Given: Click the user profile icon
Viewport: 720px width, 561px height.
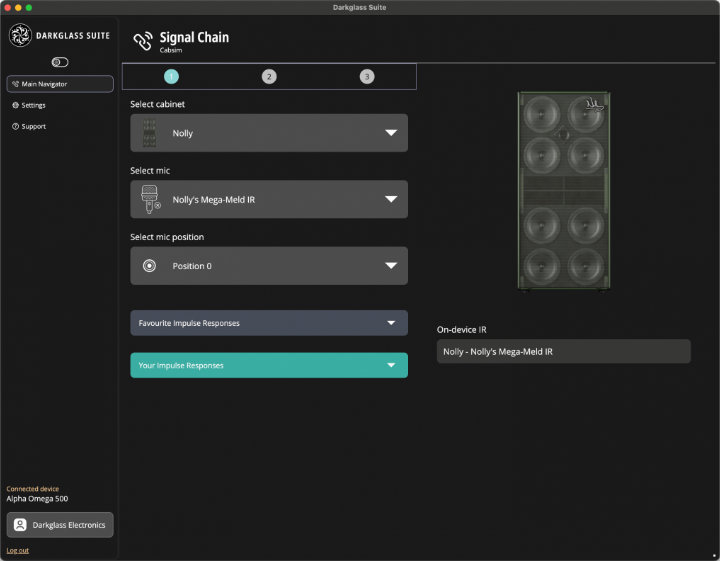Looking at the screenshot, I should pos(20,525).
